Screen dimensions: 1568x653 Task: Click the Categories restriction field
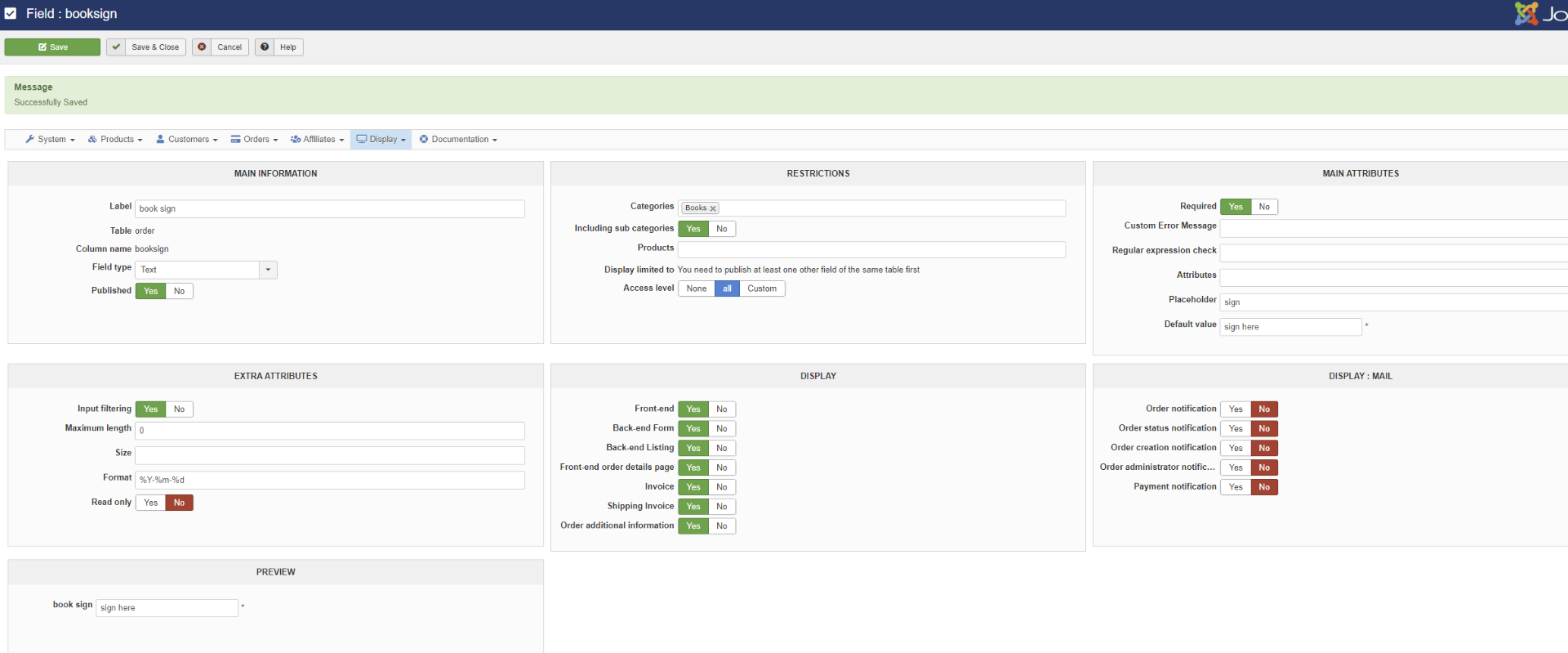[x=872, y=208]
